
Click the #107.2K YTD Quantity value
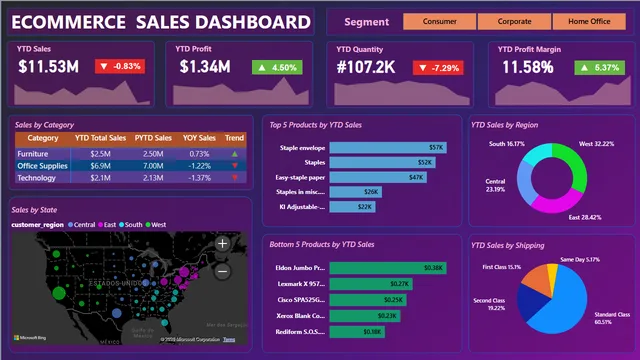(x=366, y=67)
